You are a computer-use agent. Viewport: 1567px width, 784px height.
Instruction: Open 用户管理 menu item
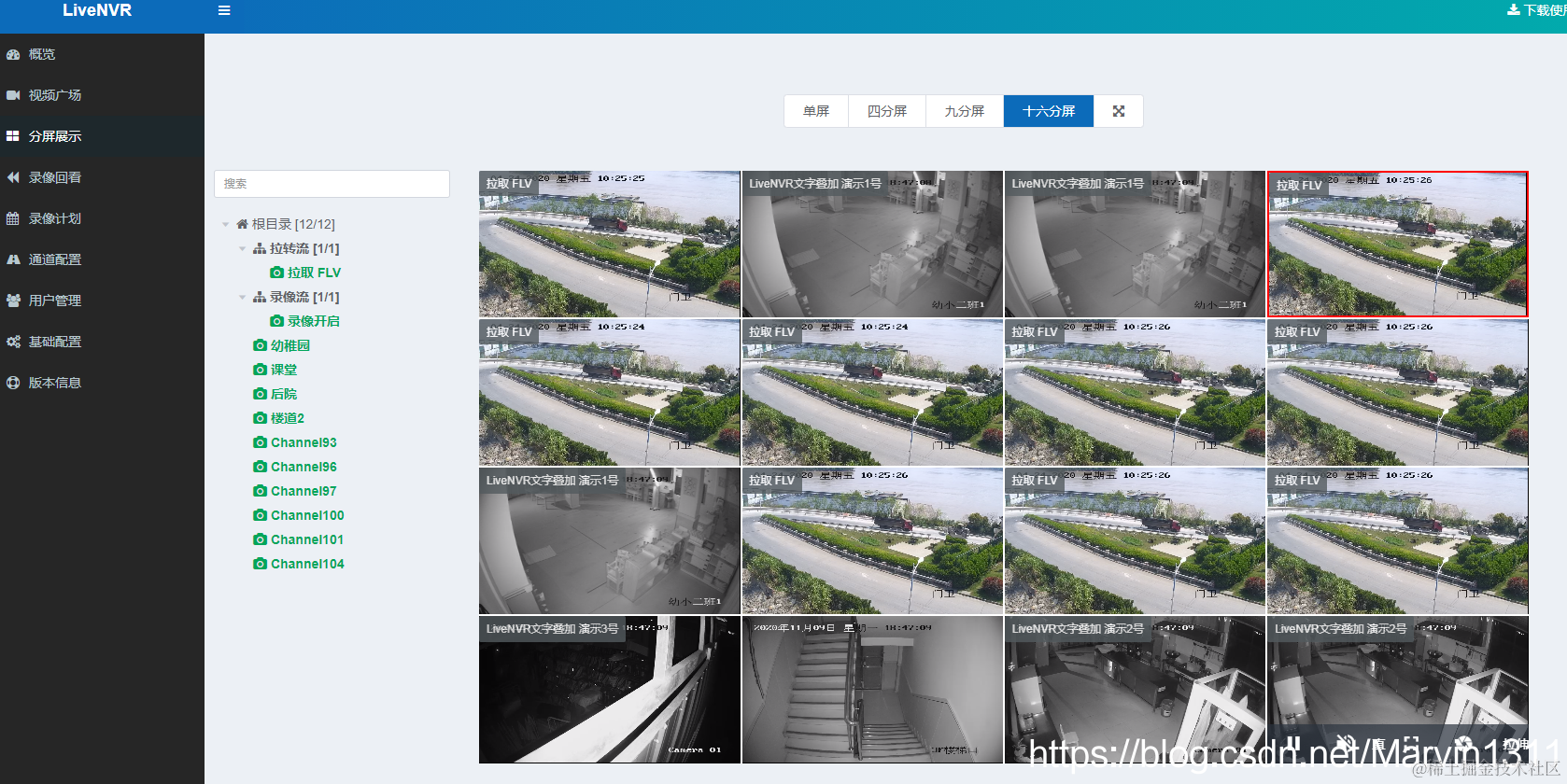pyautogui.click(x=102, y=301)
